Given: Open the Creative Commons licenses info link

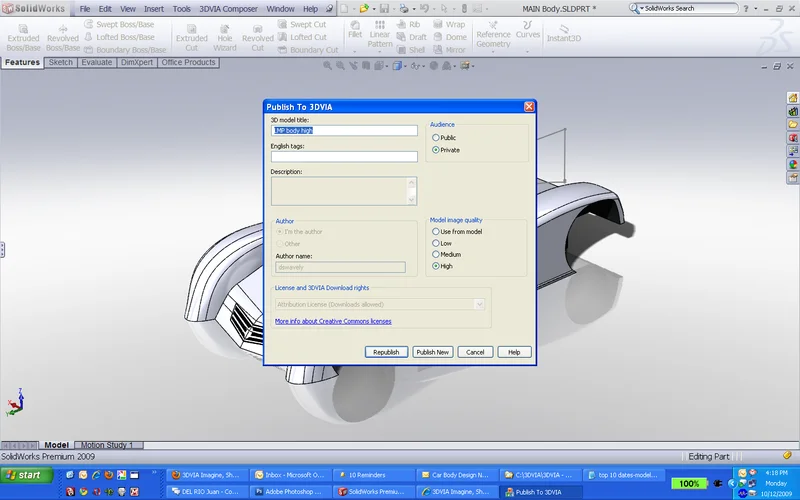Looking at the screenshot, I should coord(333,321).
